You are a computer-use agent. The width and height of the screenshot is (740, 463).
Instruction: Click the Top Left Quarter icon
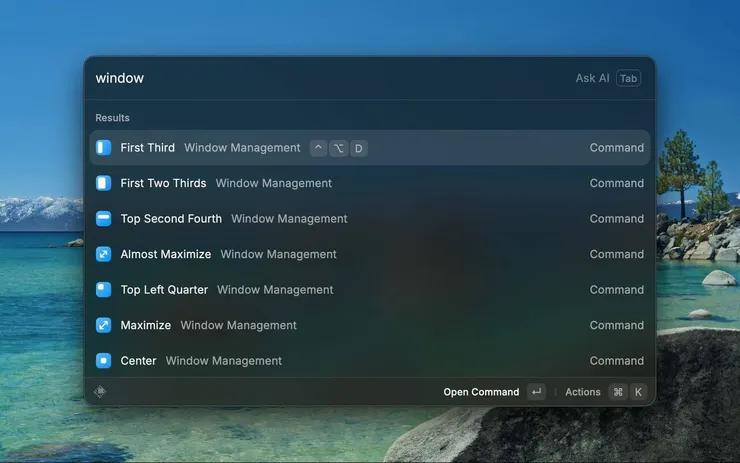point(103,289)
